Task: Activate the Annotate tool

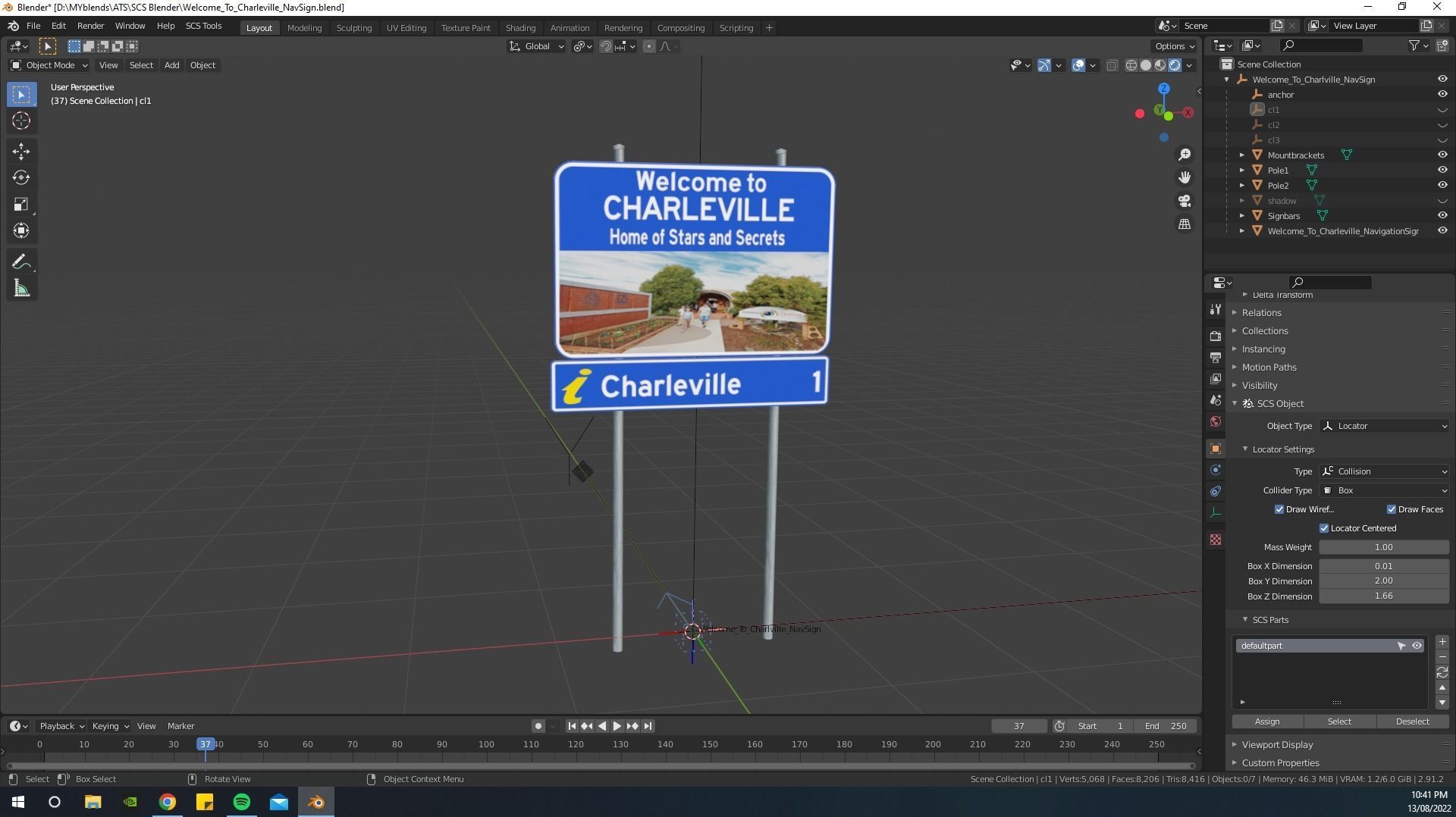Action: [21, 261]
